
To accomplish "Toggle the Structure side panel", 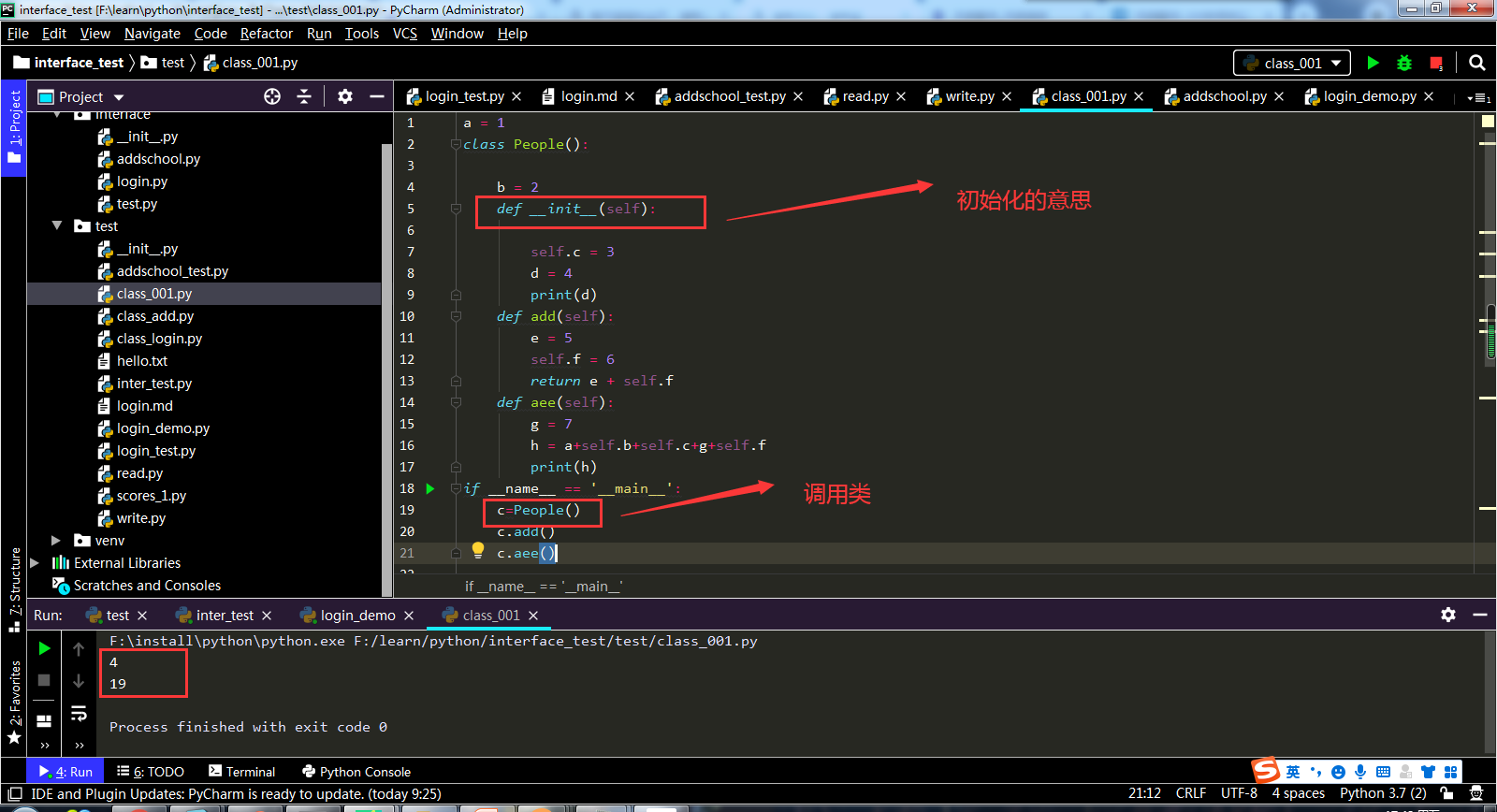I will point(14,589).
